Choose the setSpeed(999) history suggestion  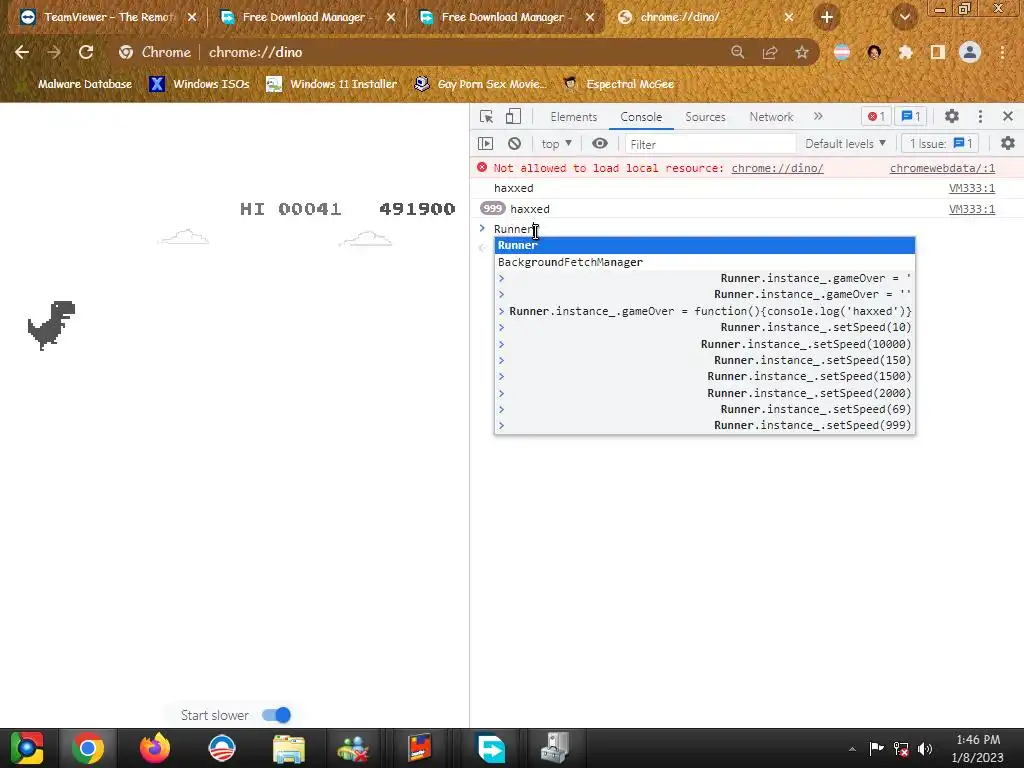tap(705, 426)
